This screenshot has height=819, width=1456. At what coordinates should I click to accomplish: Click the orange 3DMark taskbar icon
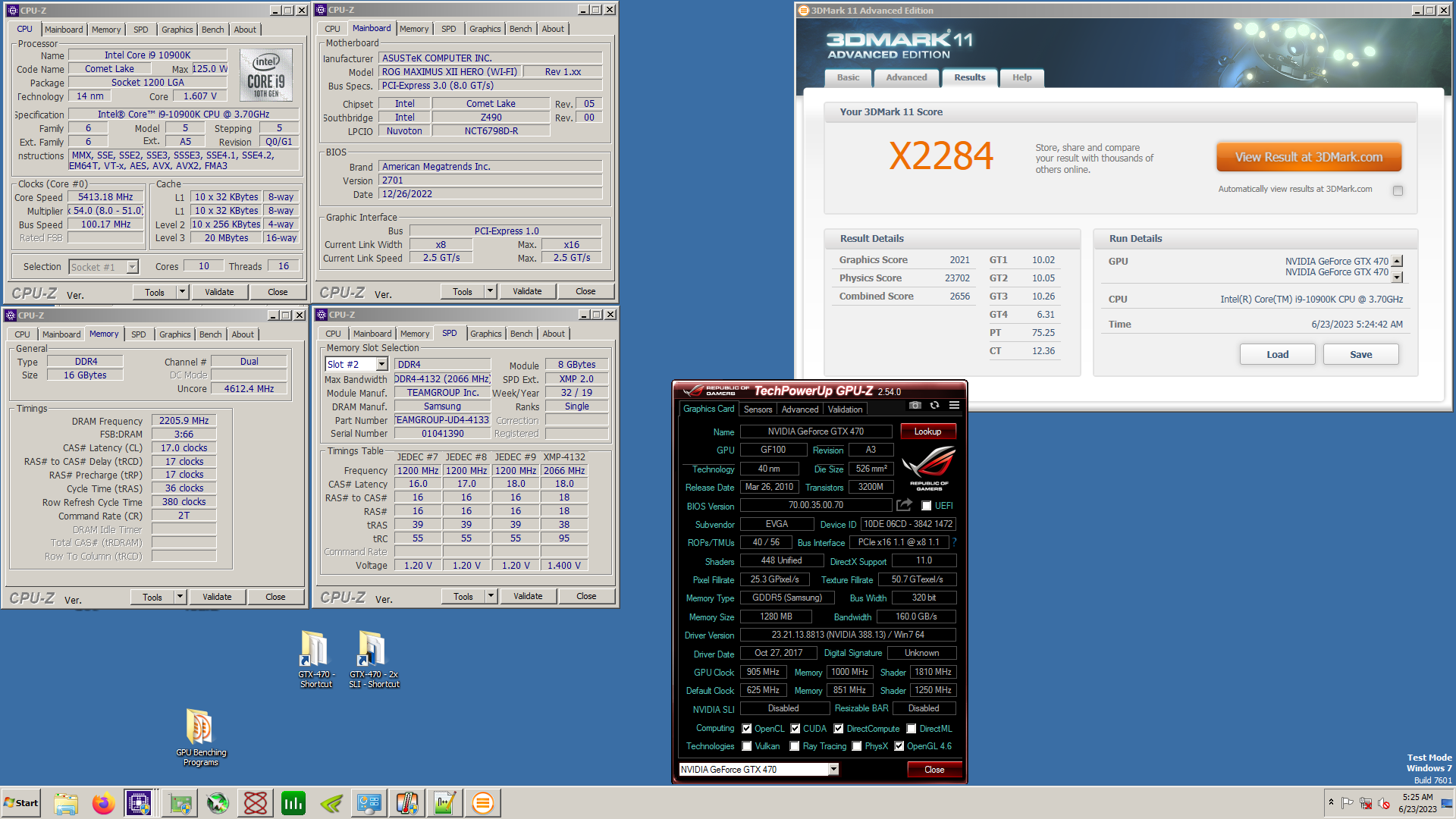coord(483,803)
